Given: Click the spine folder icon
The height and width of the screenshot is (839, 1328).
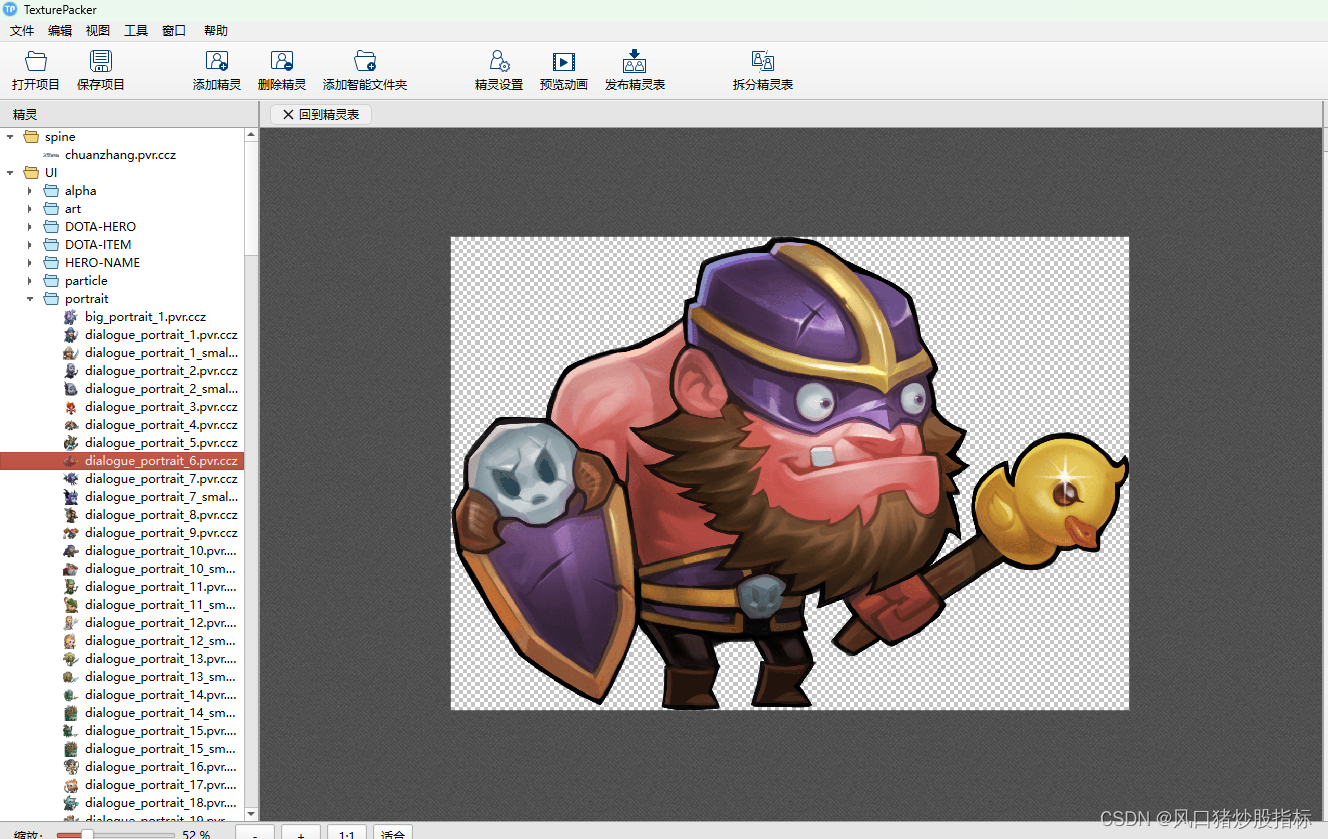Looking at the screenshot, I should click(31, 137).
